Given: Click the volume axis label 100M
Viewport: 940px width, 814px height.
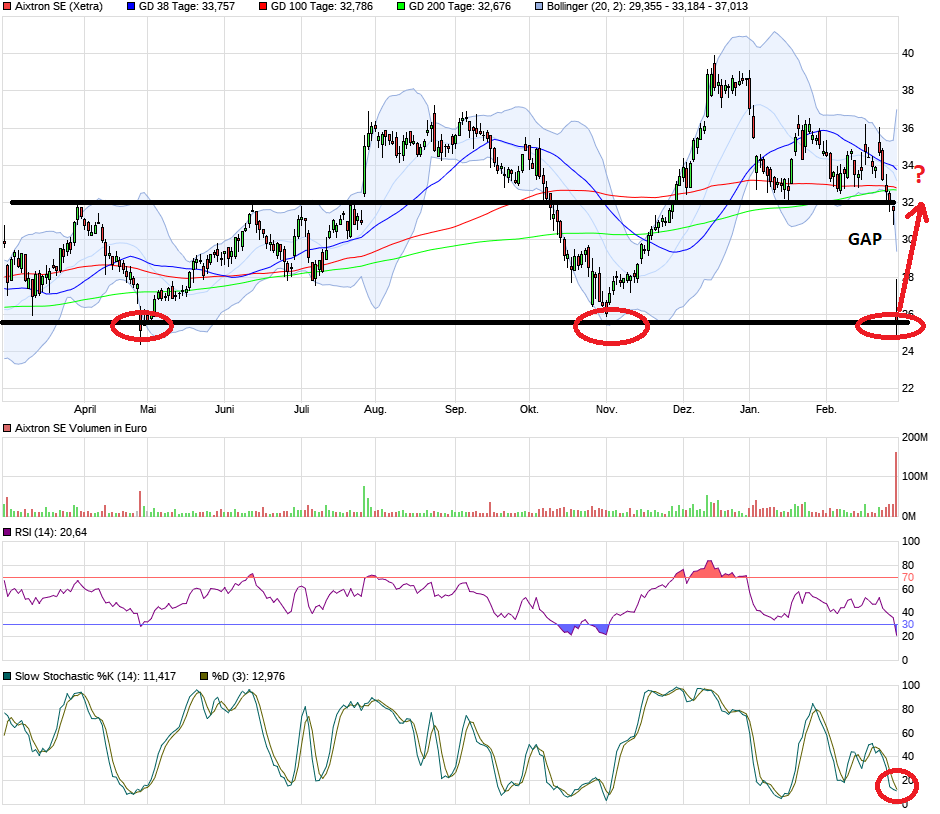Looking at the screenshot, I should point(915,477).
